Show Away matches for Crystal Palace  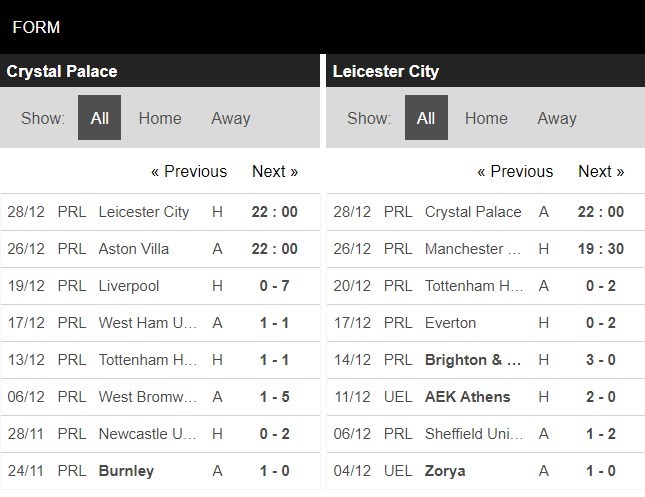coord(230,118)
